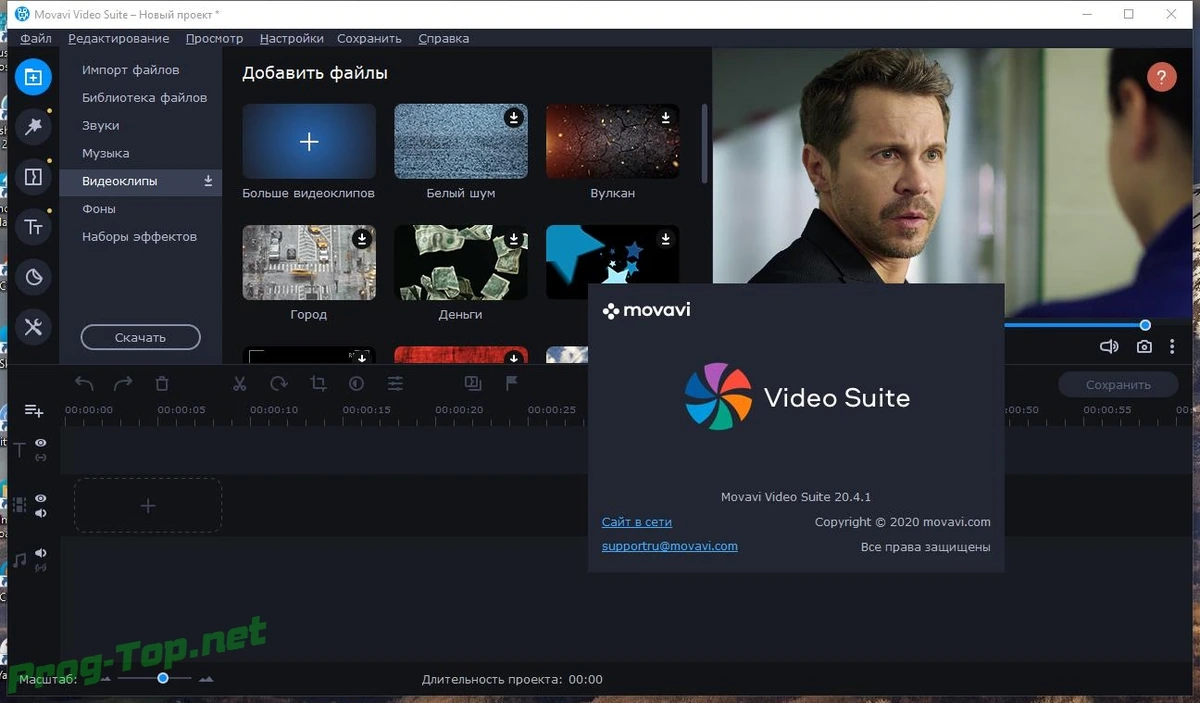Open the file import tab icon

tap(33, 77)
